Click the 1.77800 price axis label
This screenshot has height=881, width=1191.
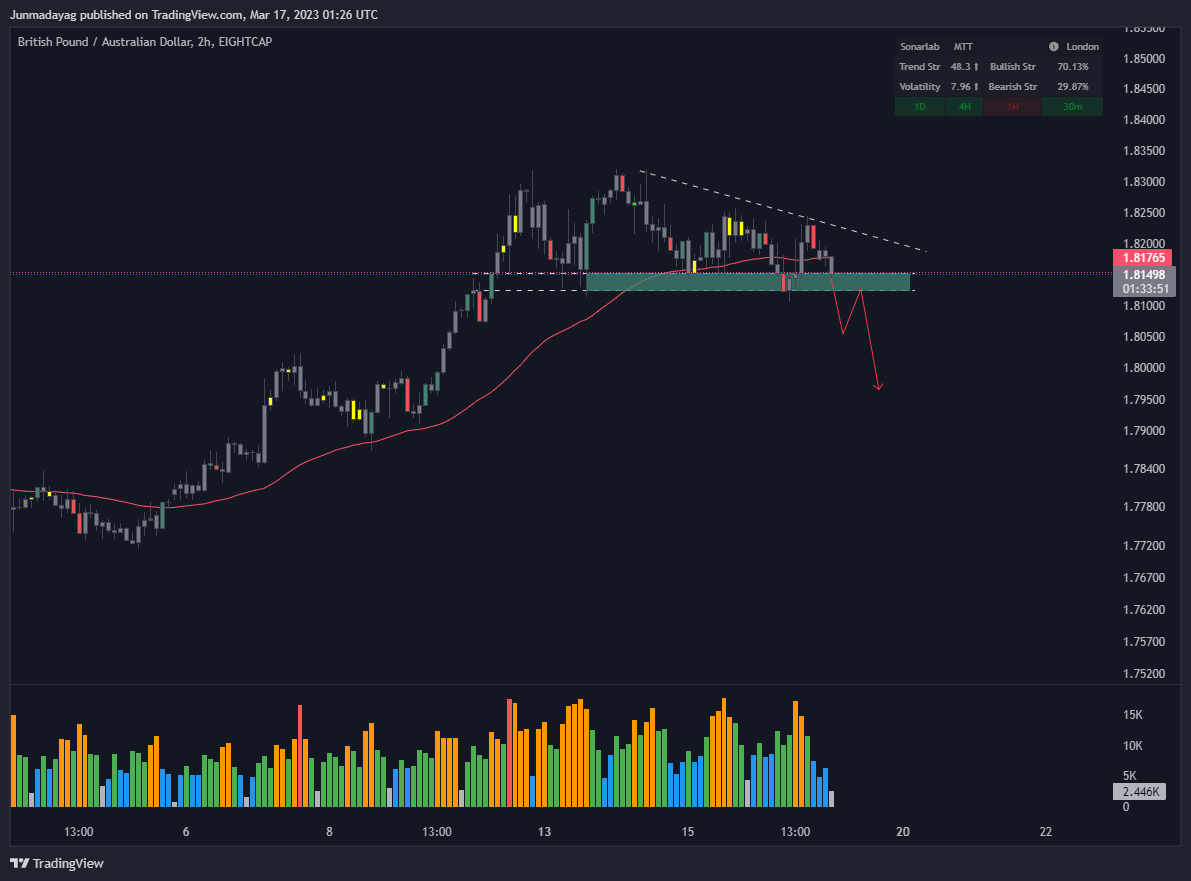[1144, 507]
